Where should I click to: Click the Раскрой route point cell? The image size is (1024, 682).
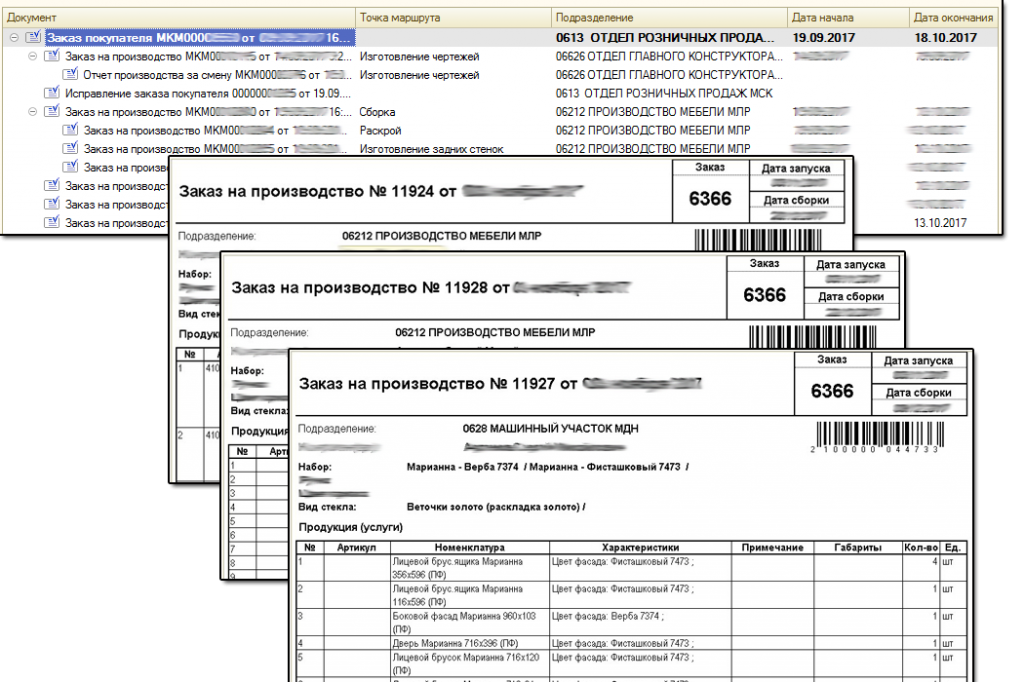pos(380,131)
